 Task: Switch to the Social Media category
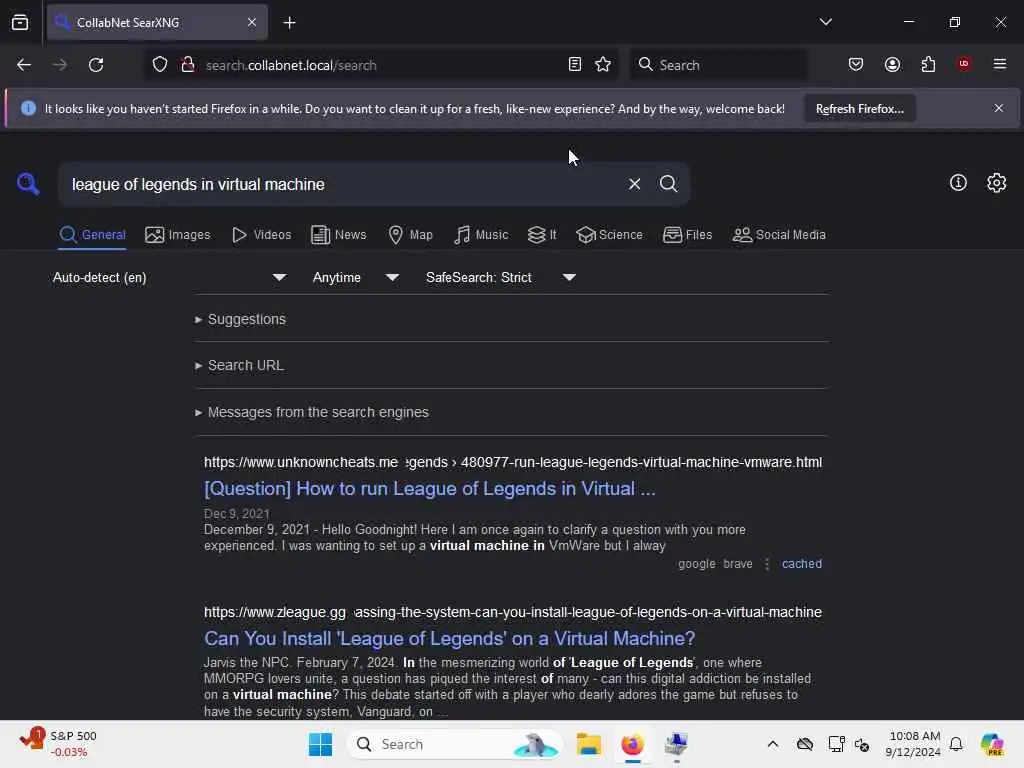(779, 235)
